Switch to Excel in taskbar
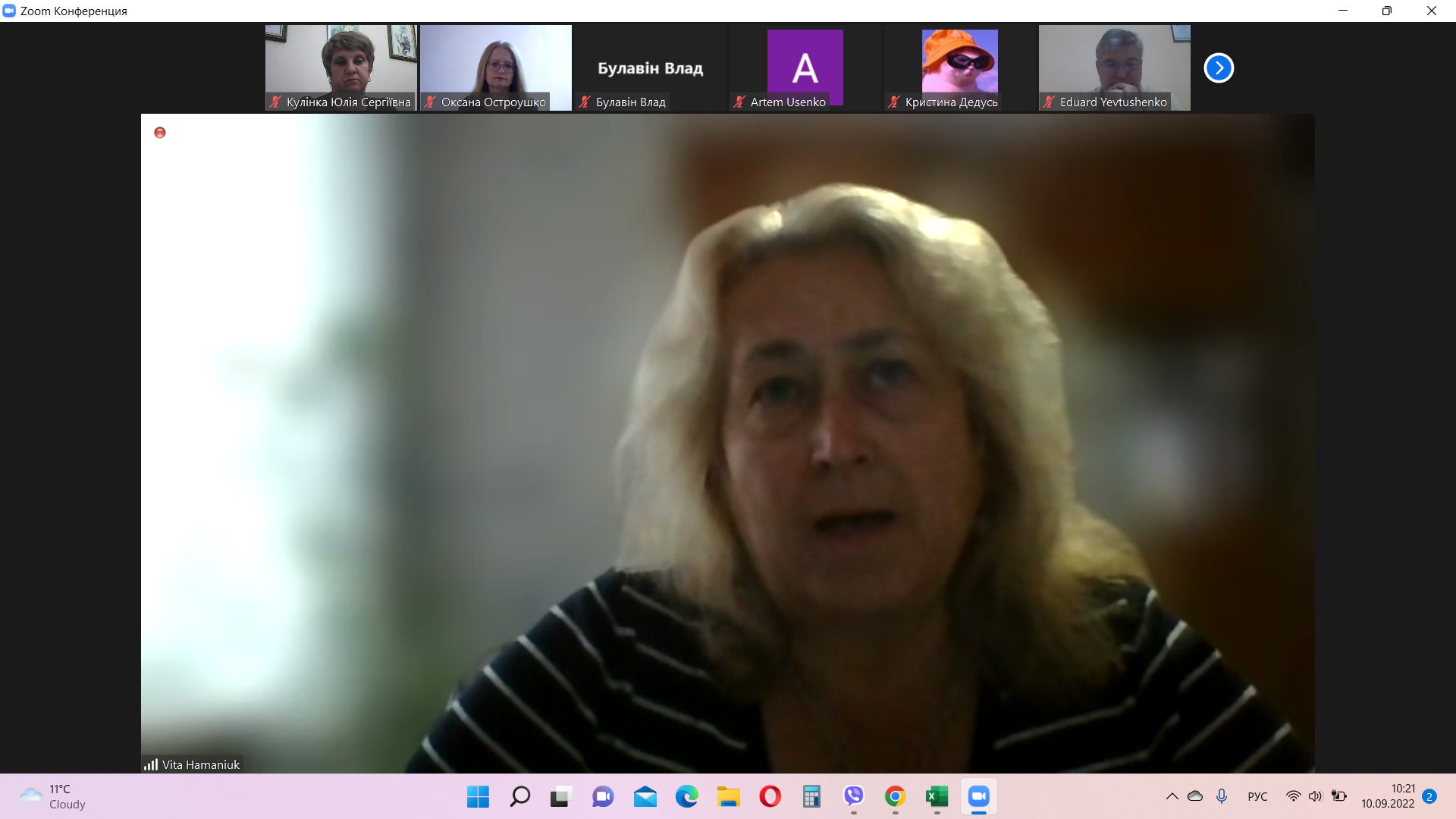Viewport: 1456px width, 819px height. [937, 796]
